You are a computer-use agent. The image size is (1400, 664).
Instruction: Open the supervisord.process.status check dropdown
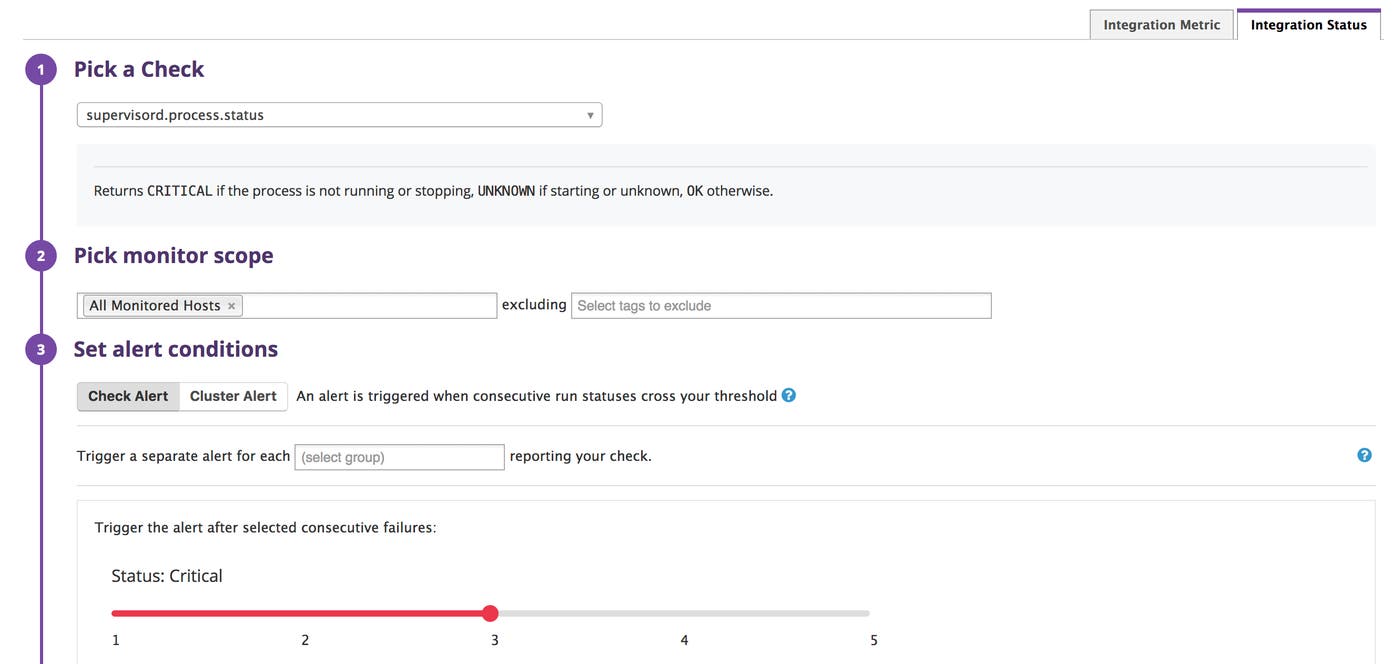[339, 115]
